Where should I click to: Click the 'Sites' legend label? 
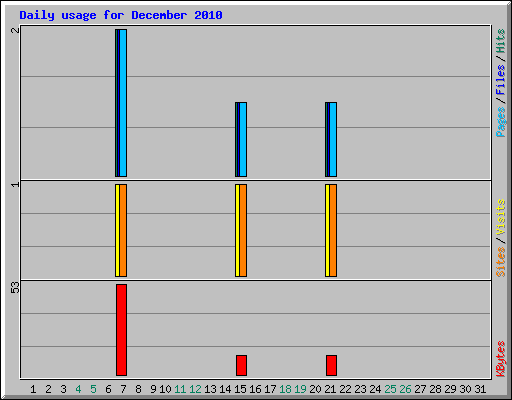tap(501, 262)
